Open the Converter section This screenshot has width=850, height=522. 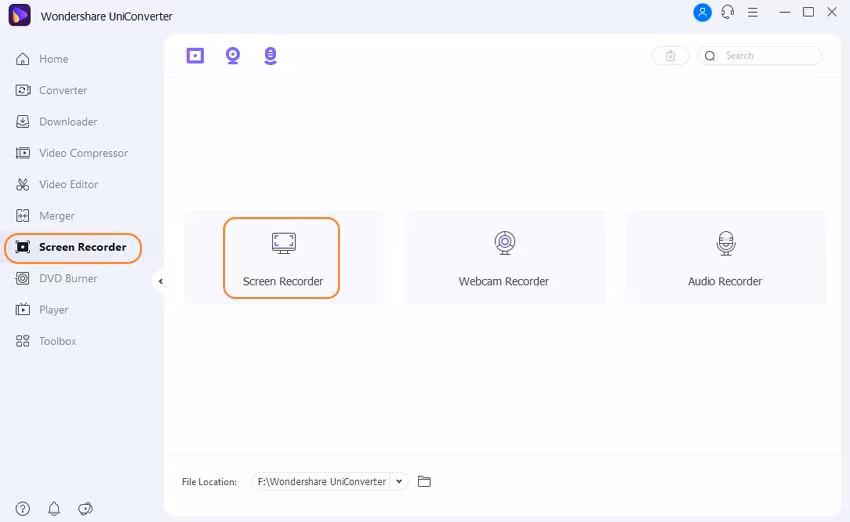51,91
